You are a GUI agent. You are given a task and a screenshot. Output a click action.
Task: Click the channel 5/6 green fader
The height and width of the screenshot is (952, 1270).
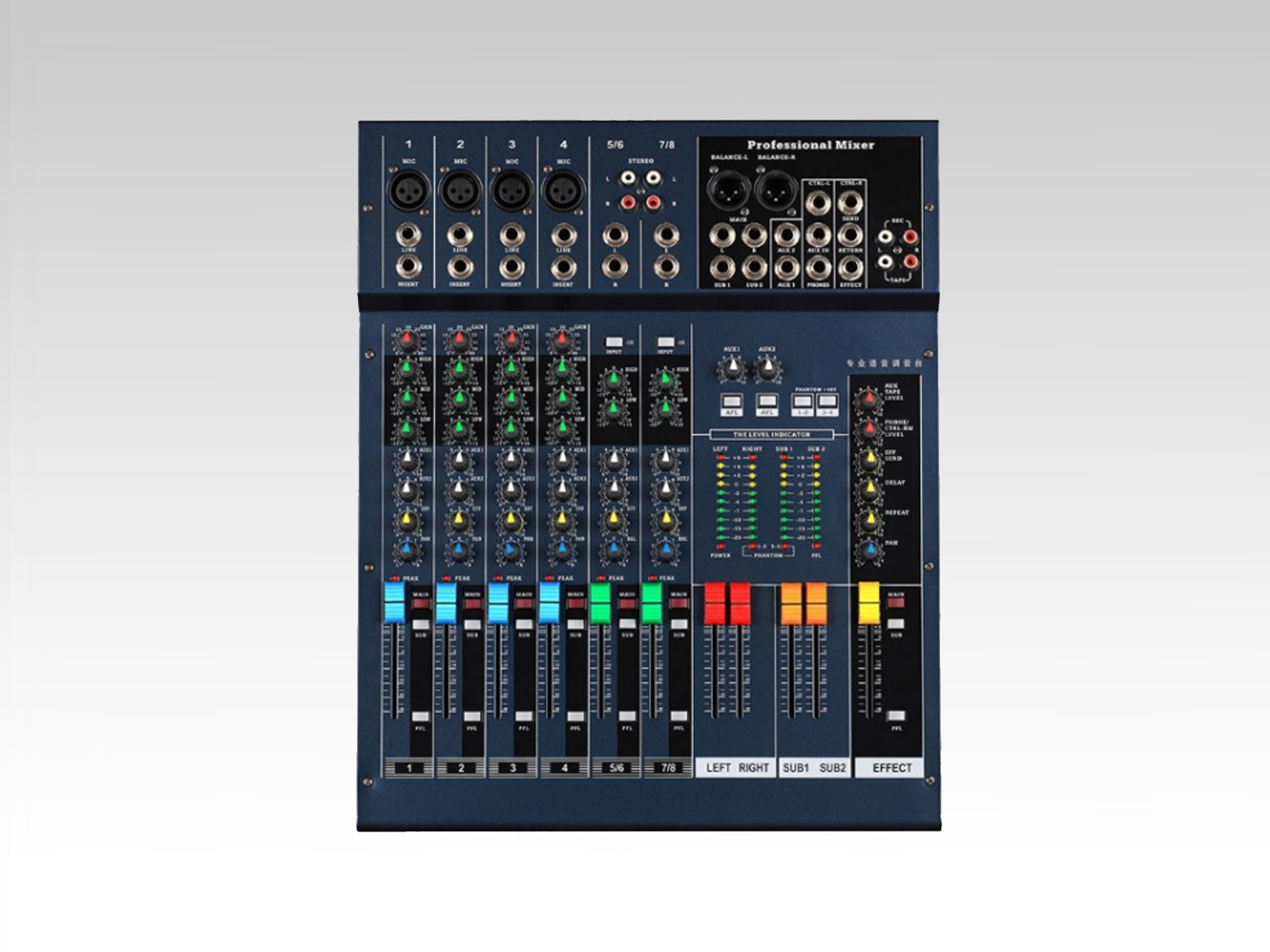pyautogui.click(x=601, y=603)
